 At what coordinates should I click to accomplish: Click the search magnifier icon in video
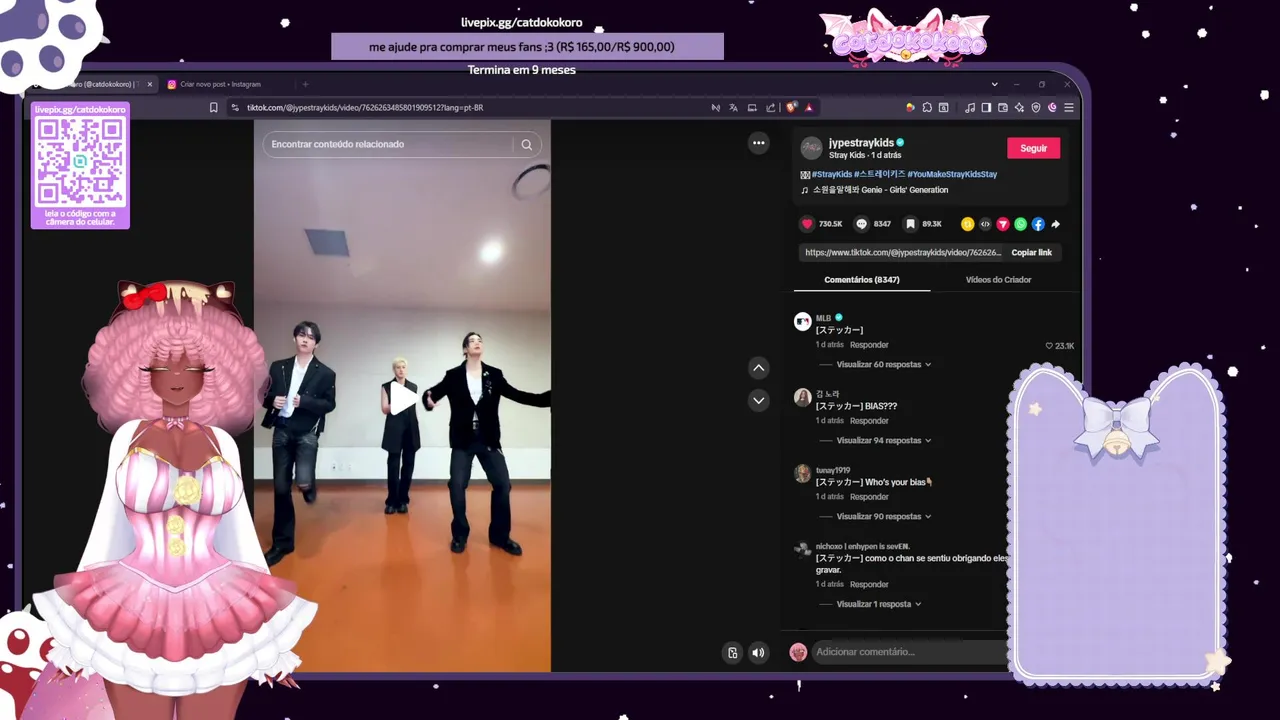click(527, 144)
